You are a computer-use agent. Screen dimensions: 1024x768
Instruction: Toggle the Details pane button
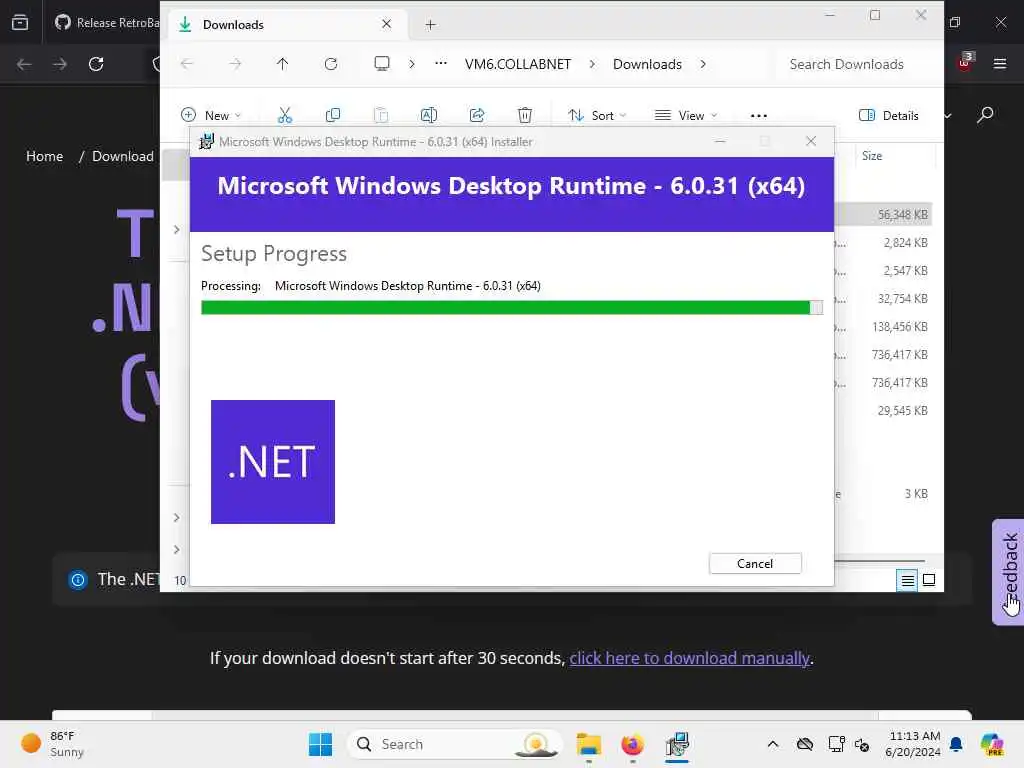pyautogui.click(x=888, y=116)
